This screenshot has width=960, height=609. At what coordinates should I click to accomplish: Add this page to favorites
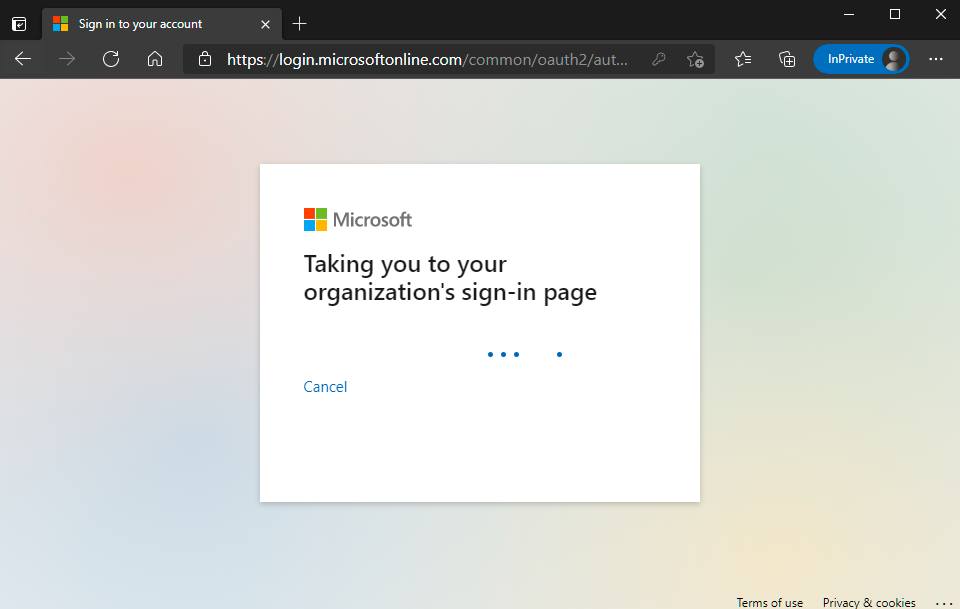coord(696,60)
